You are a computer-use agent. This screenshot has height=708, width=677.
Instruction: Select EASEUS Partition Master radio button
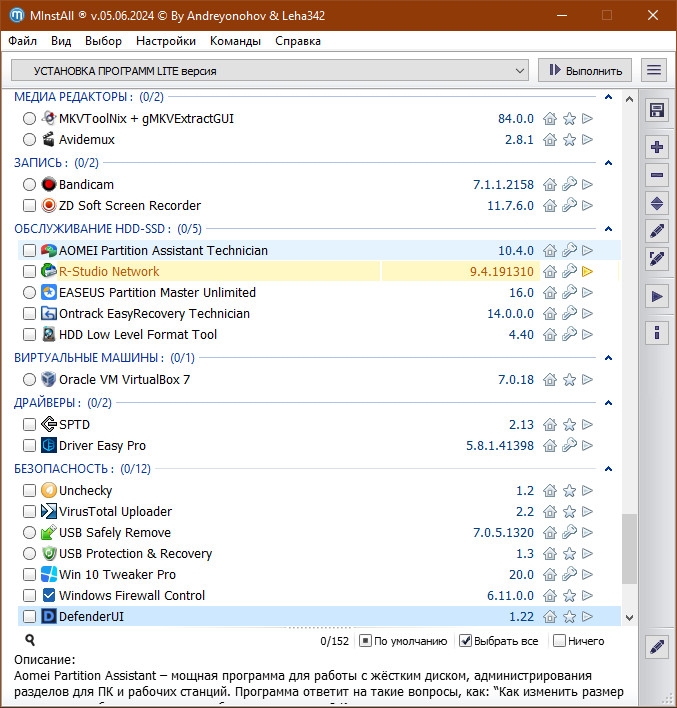click(x=29, y=293)
